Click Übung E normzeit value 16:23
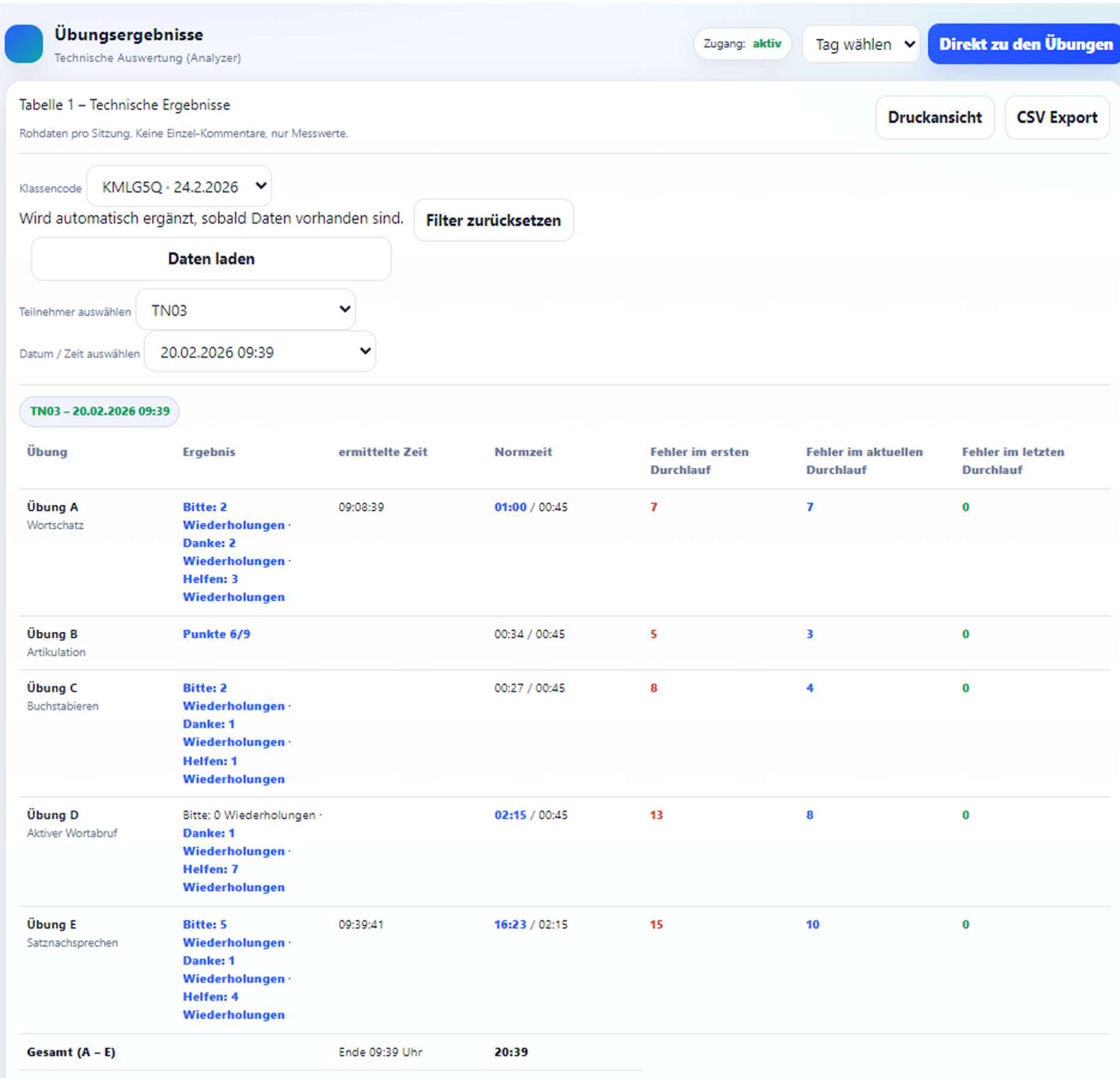Viewport: 1120px width, 1078px height. 510,924
